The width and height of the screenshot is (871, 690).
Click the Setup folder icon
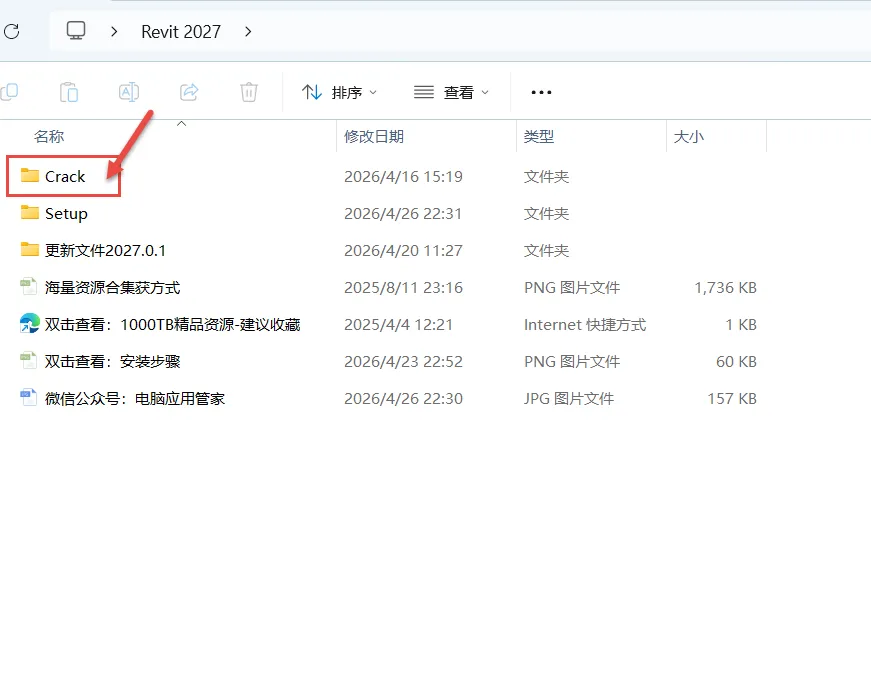point(29,212)
